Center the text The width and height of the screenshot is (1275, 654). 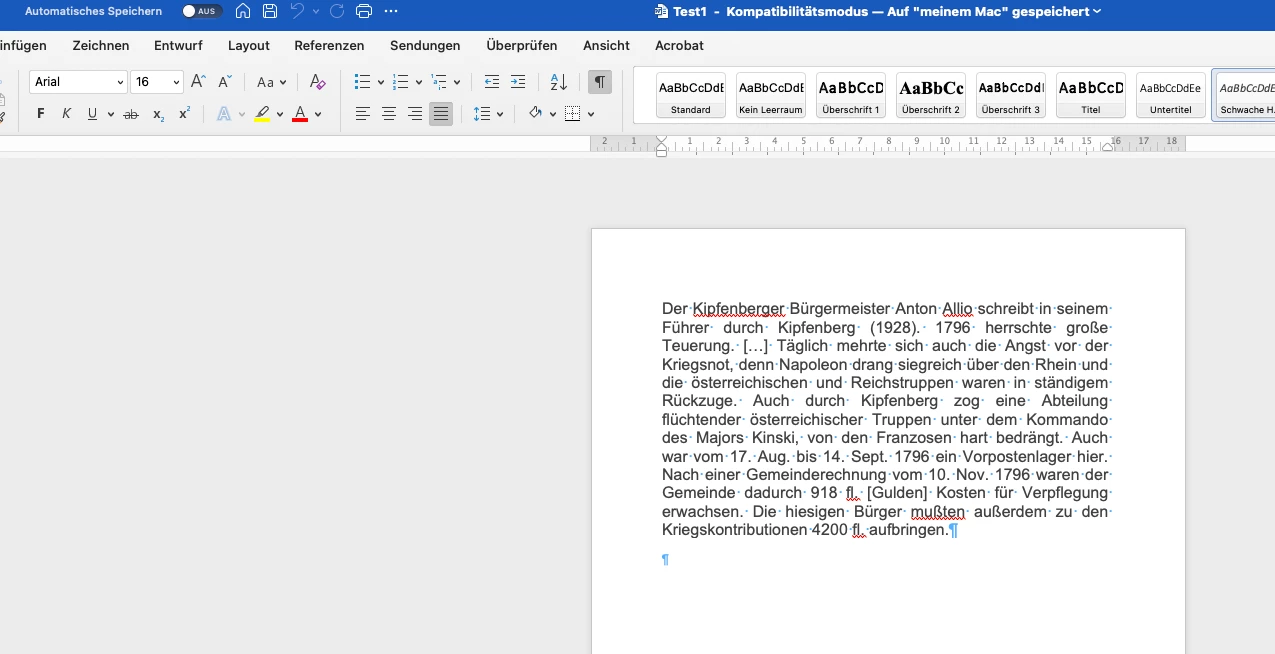pos(389,114)
